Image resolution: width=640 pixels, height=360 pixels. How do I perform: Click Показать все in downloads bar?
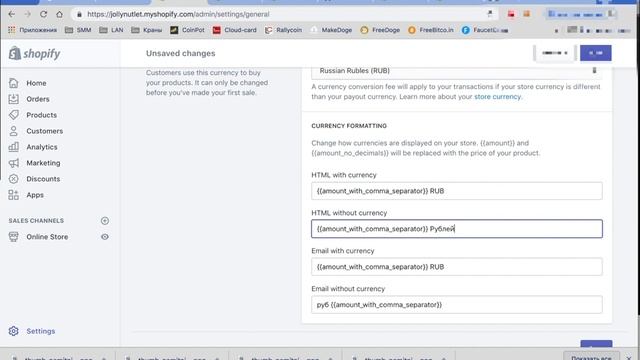591,356
